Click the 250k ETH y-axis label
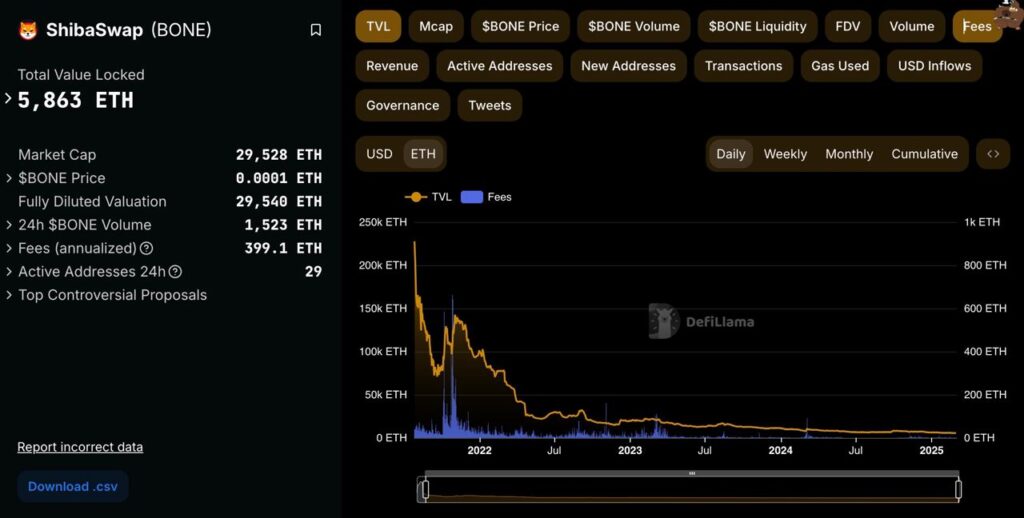 tap(383, 222)
